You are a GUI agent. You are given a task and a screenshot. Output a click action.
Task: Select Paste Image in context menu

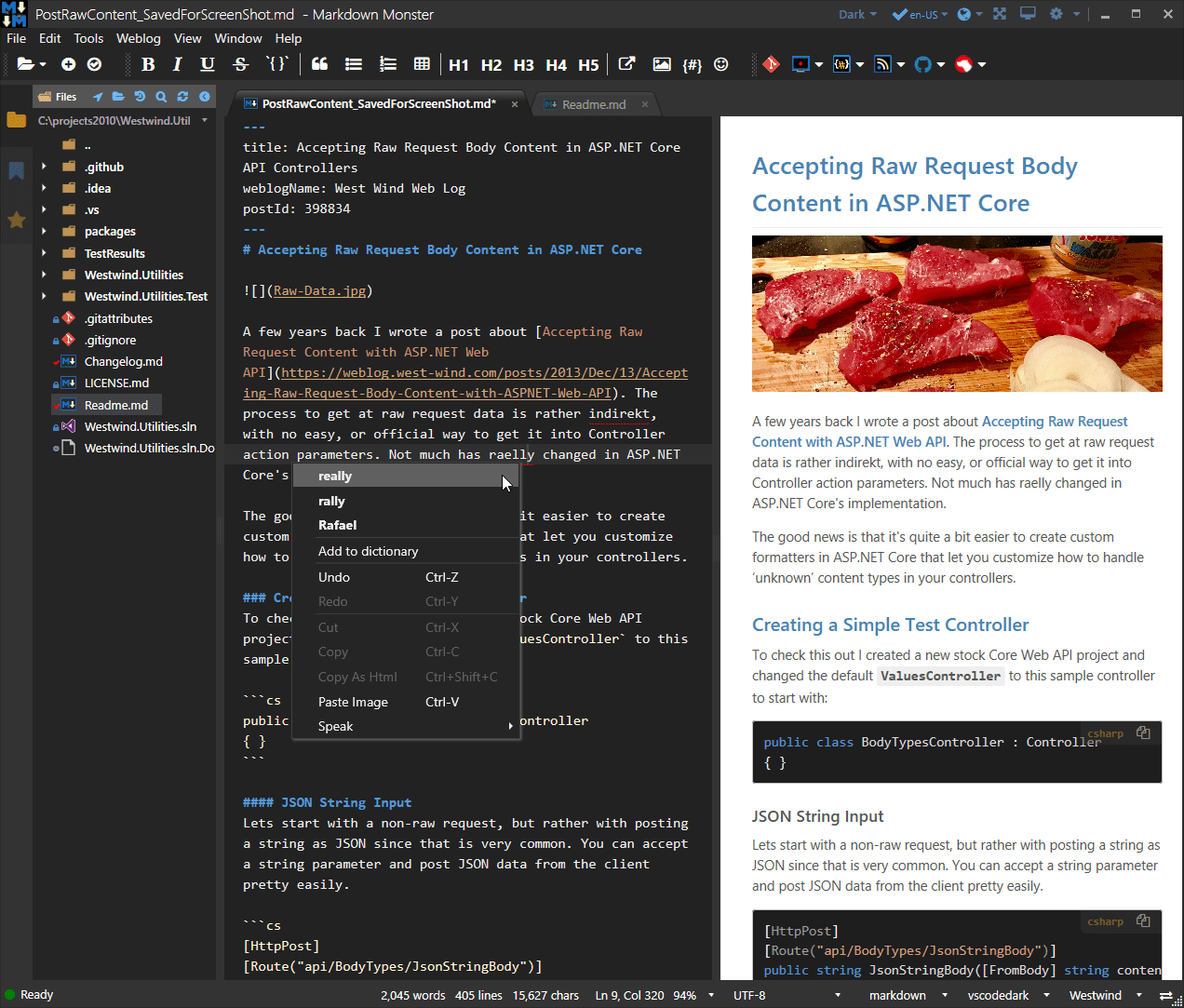click(x=406, y=702)
